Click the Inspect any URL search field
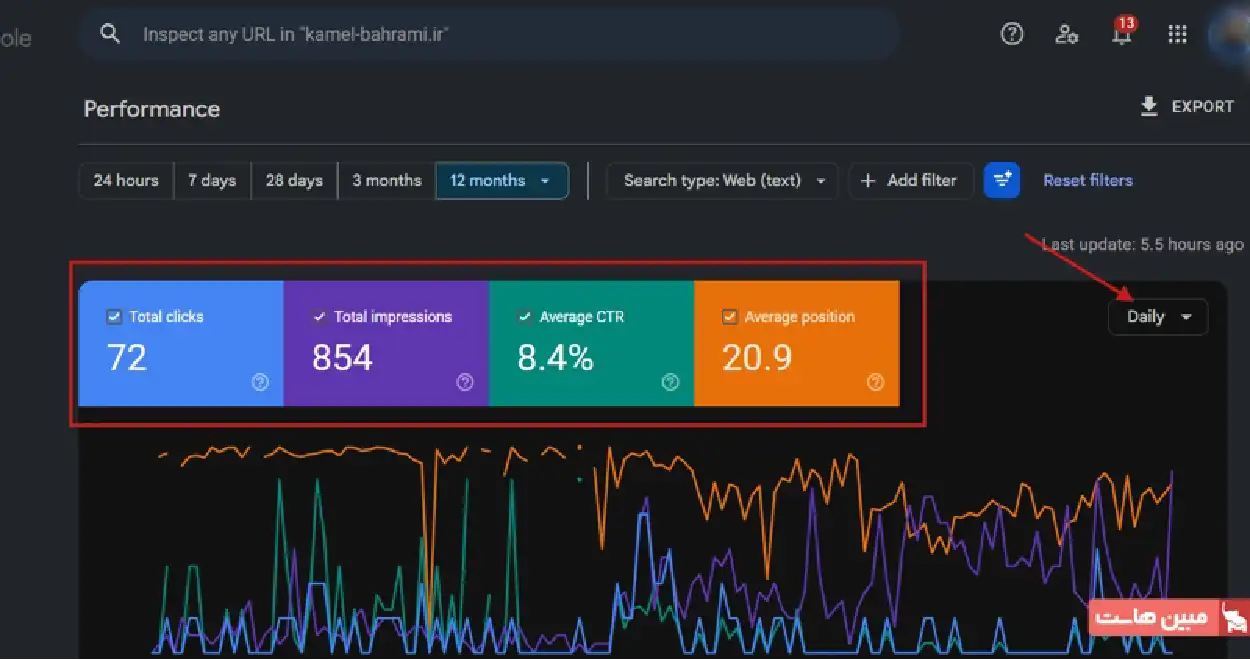 click(x=489, y=34)
